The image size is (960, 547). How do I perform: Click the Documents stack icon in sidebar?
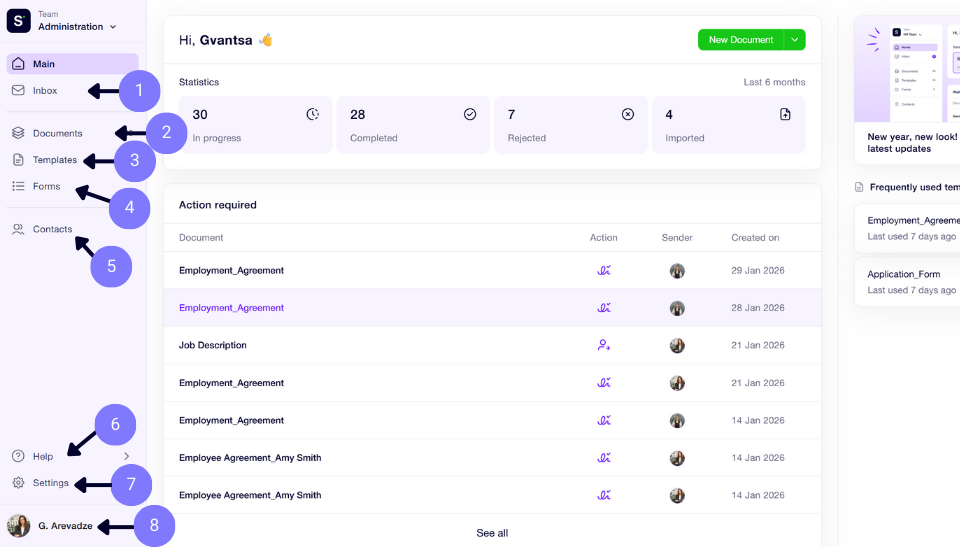click(18, 133)
